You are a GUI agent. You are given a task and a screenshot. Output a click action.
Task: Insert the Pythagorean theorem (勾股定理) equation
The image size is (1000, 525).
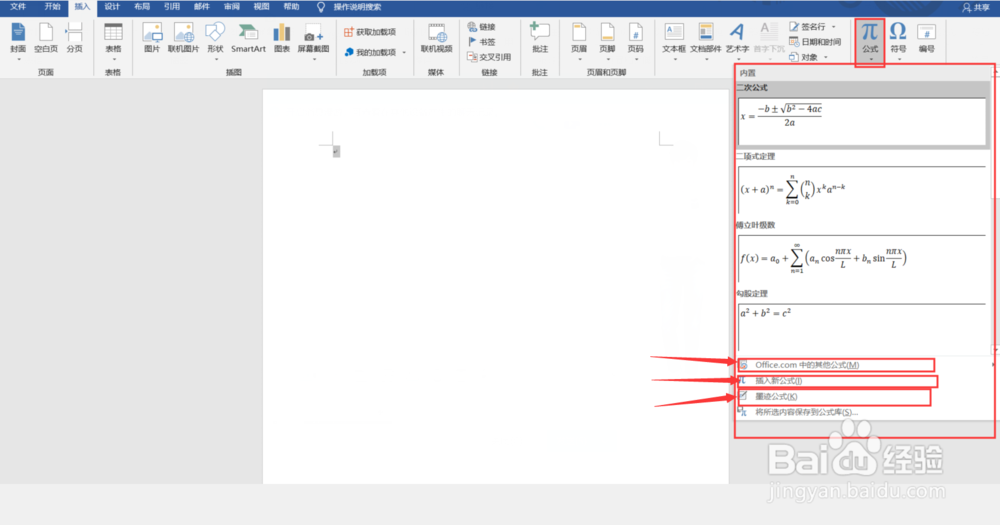pos(862,327)
